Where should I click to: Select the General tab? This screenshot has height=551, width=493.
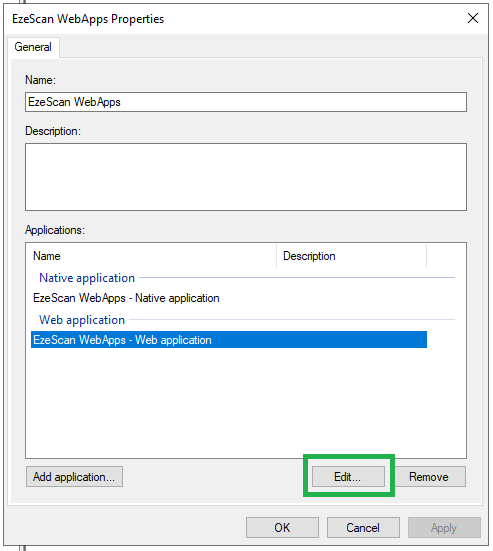pos(33,47)
